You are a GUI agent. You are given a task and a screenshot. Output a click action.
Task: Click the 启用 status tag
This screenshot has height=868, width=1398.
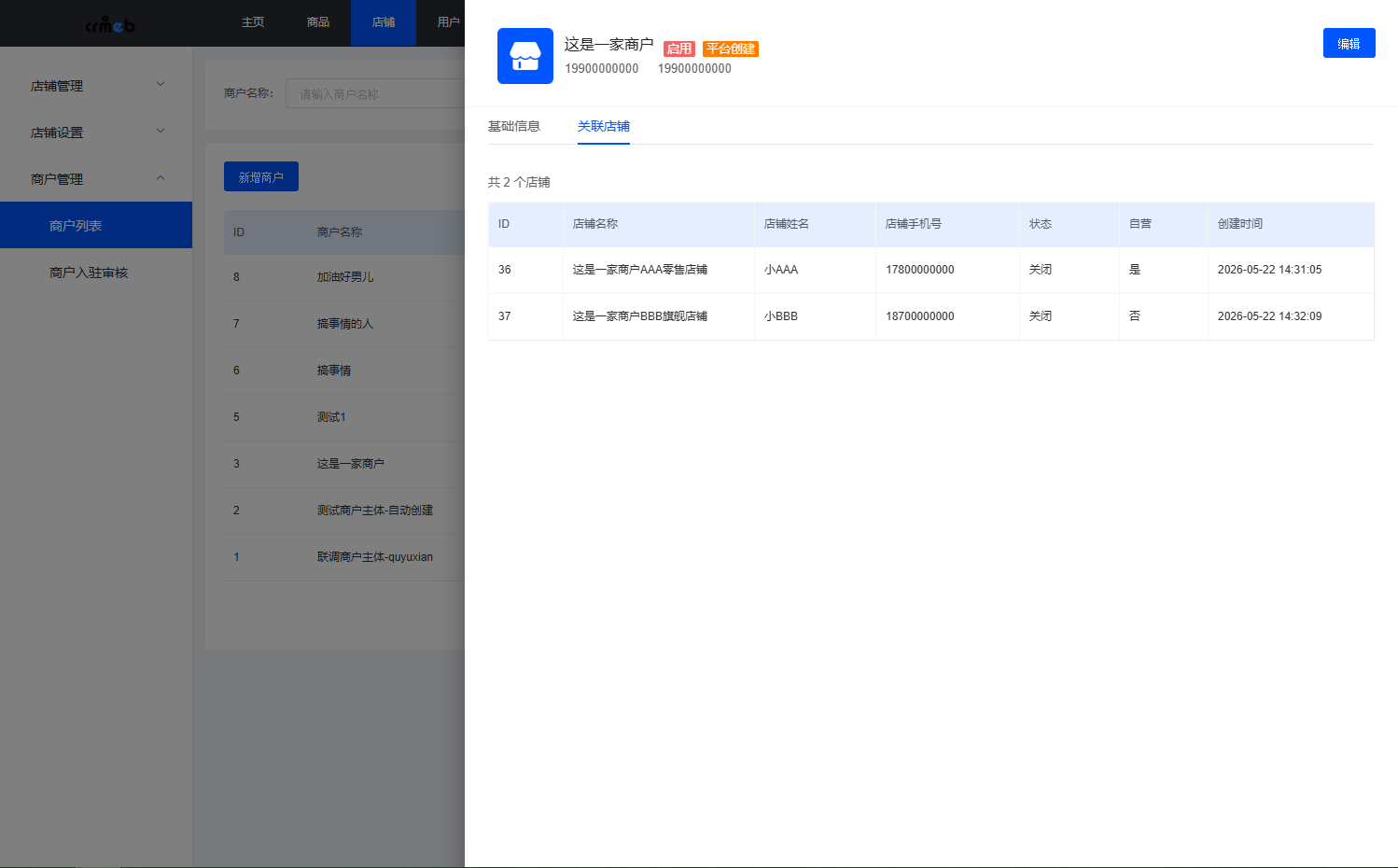coord(679,49)
